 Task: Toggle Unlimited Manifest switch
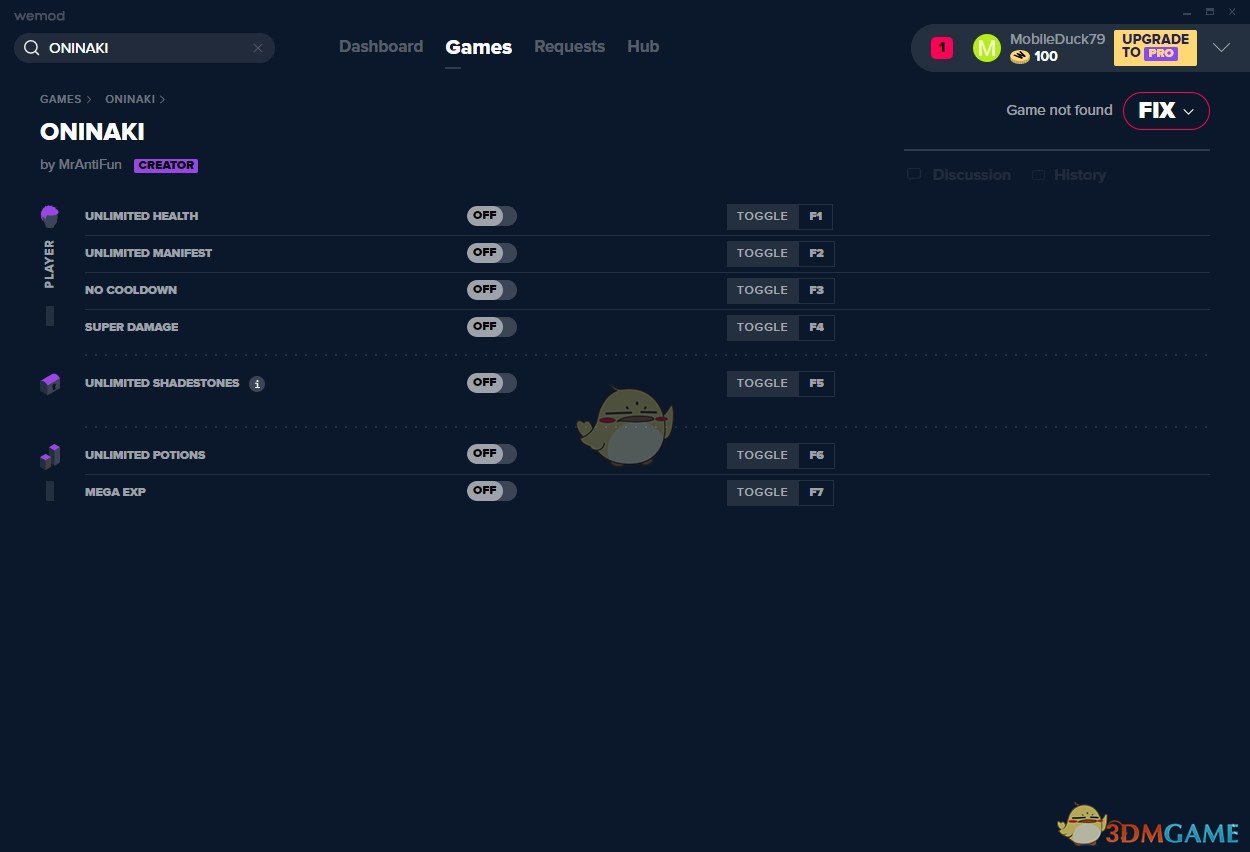point(492,253)
